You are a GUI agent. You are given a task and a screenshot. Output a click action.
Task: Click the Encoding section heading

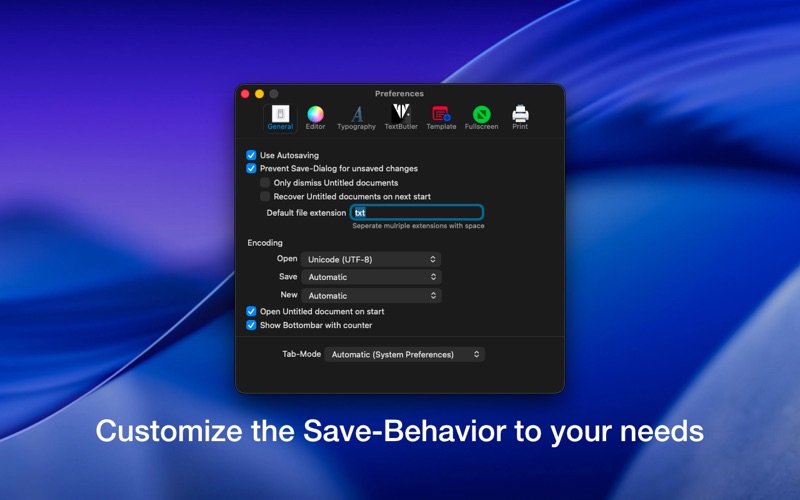(265, 243)
